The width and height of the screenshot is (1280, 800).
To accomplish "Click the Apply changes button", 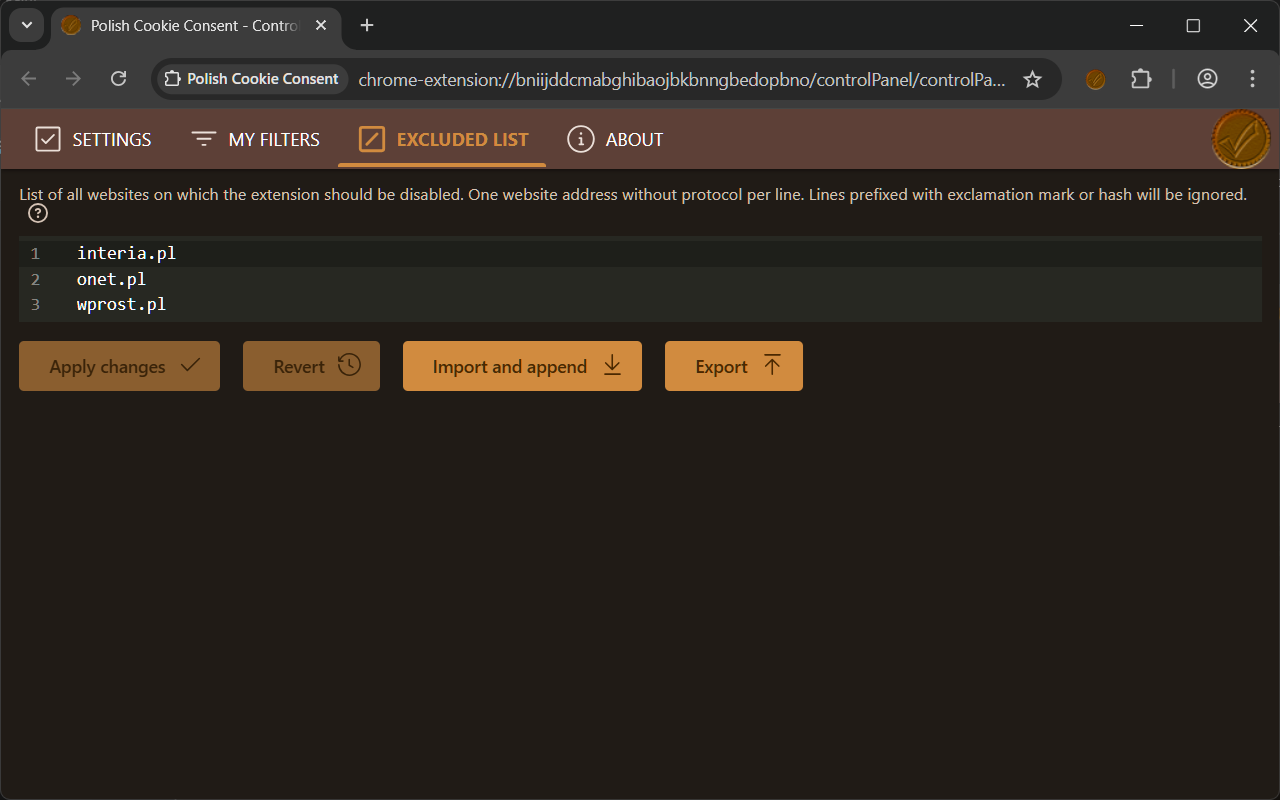I will (x=119, y=366).
